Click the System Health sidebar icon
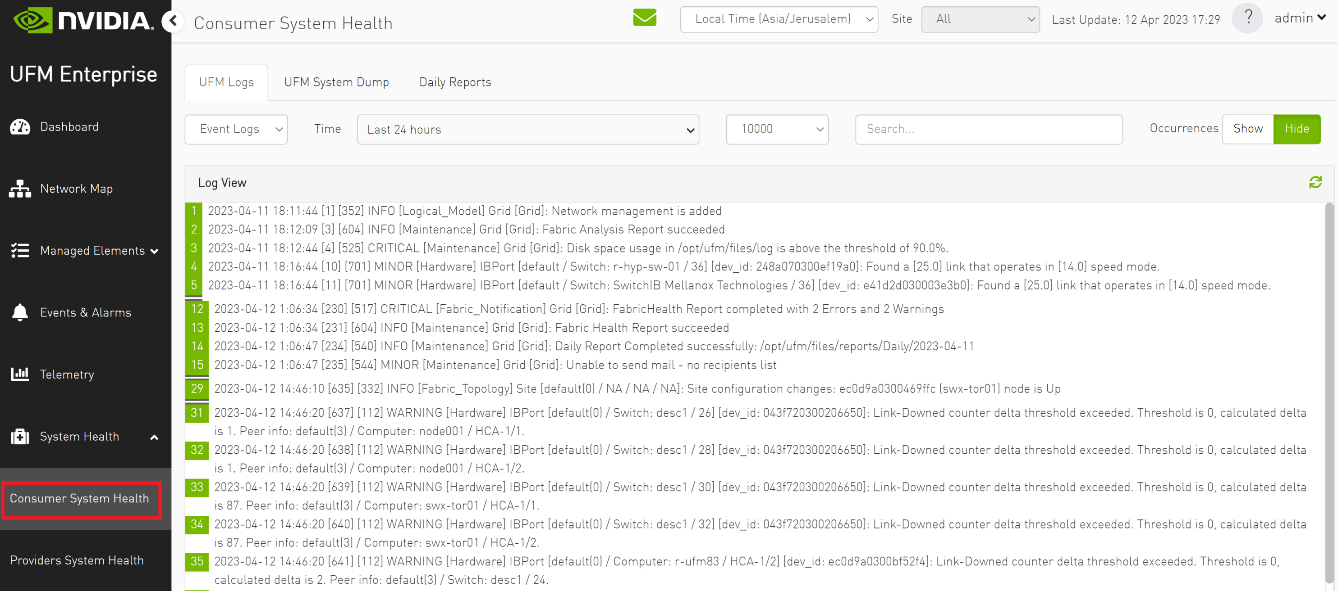The image size is (1338, 591). point(23,436)
